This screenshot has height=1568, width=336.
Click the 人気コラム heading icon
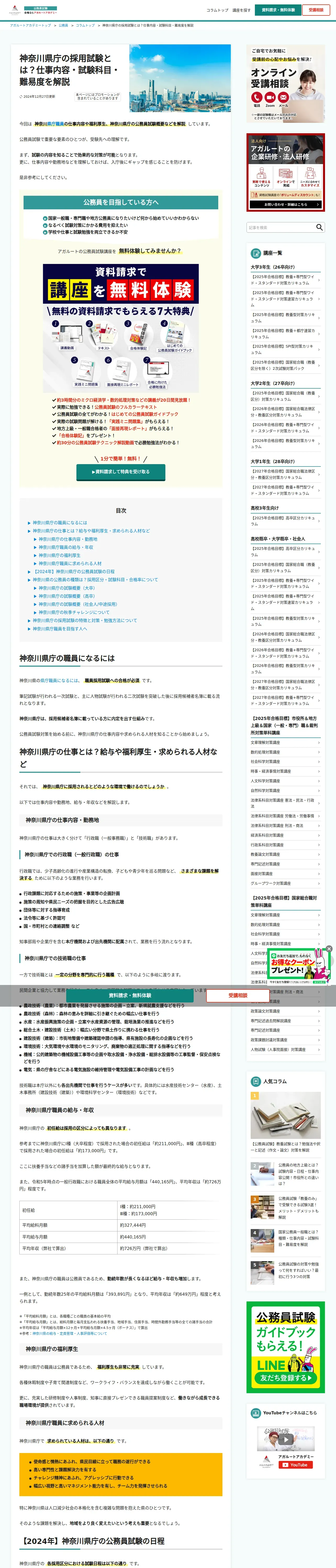click(x=256, y=1082)
